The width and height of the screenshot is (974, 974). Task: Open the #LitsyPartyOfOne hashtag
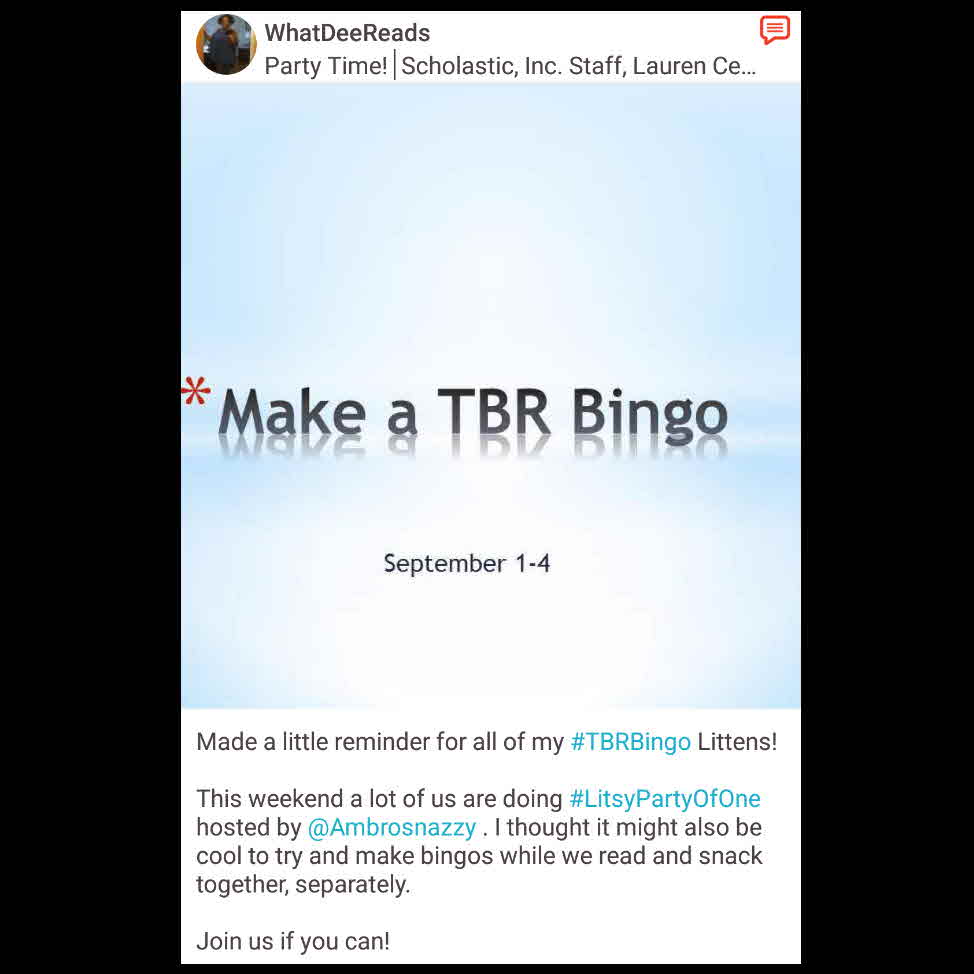click(x=665, y=799)
